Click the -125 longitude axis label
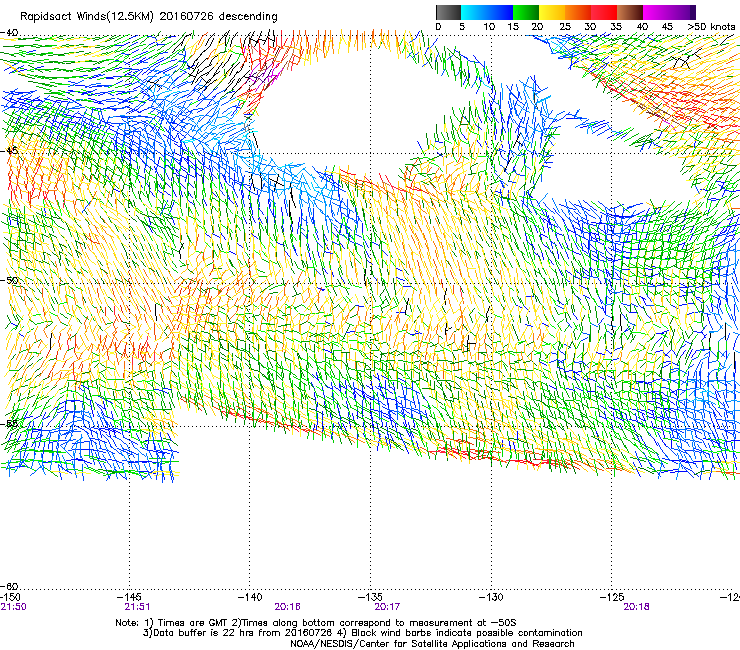 click(x=612, y=597)
